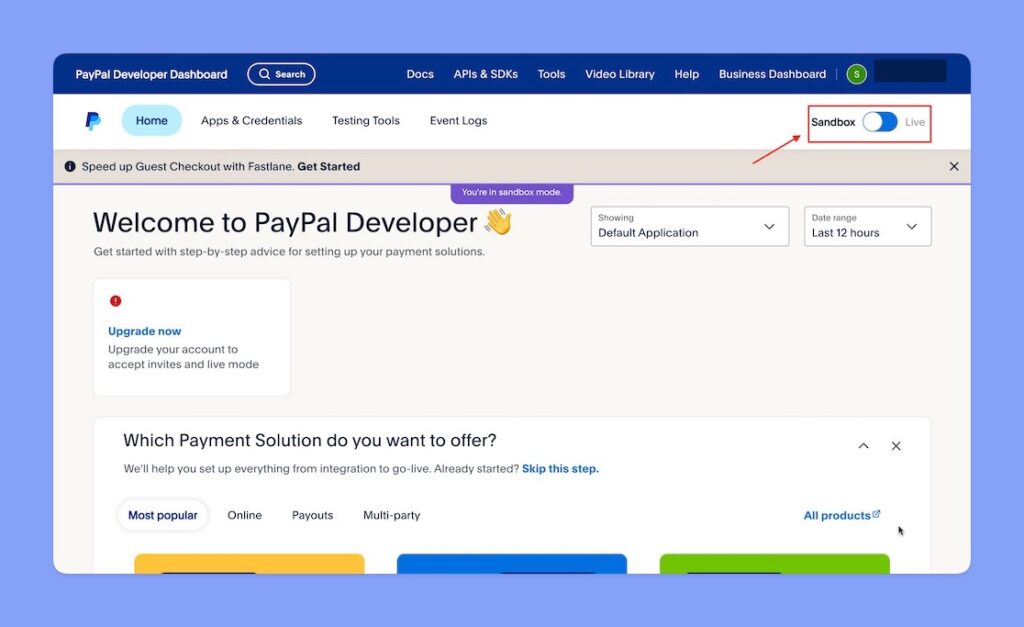Select the Multi-party tab
This screenshot has width=1024, height=627.
(391, 515)
